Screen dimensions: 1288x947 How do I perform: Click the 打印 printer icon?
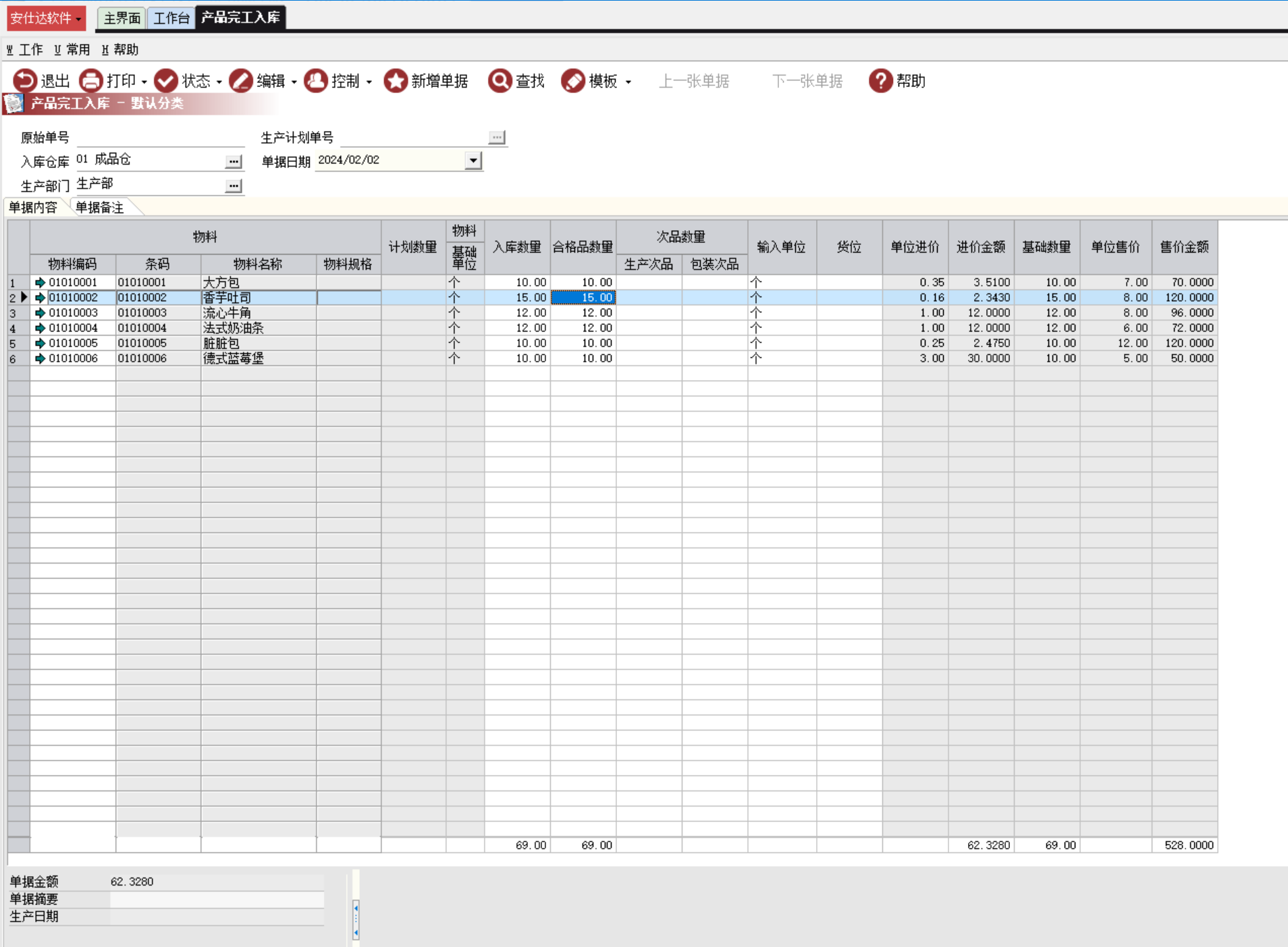[90, 81]
